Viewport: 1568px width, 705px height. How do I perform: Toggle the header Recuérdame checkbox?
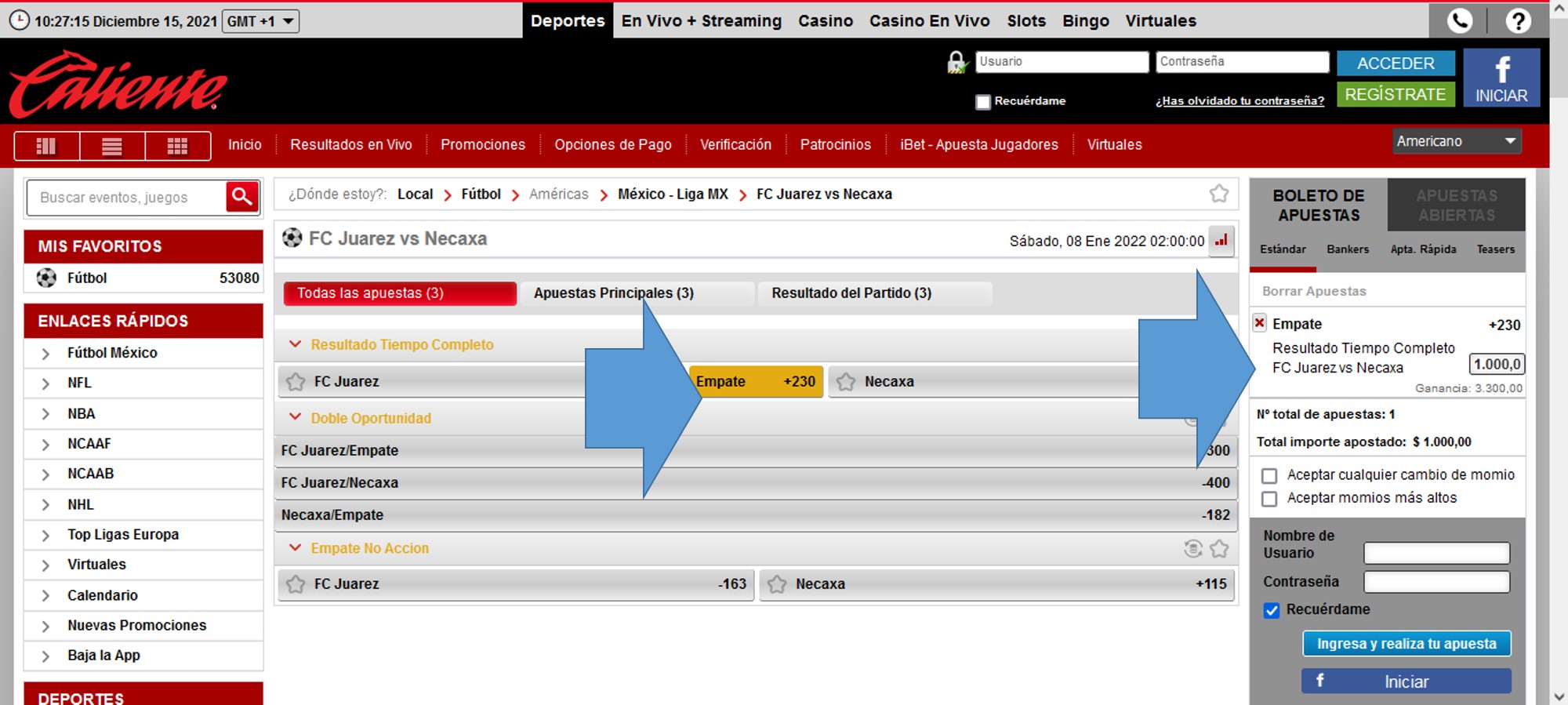pyautogui.click(x=982, y=101)
